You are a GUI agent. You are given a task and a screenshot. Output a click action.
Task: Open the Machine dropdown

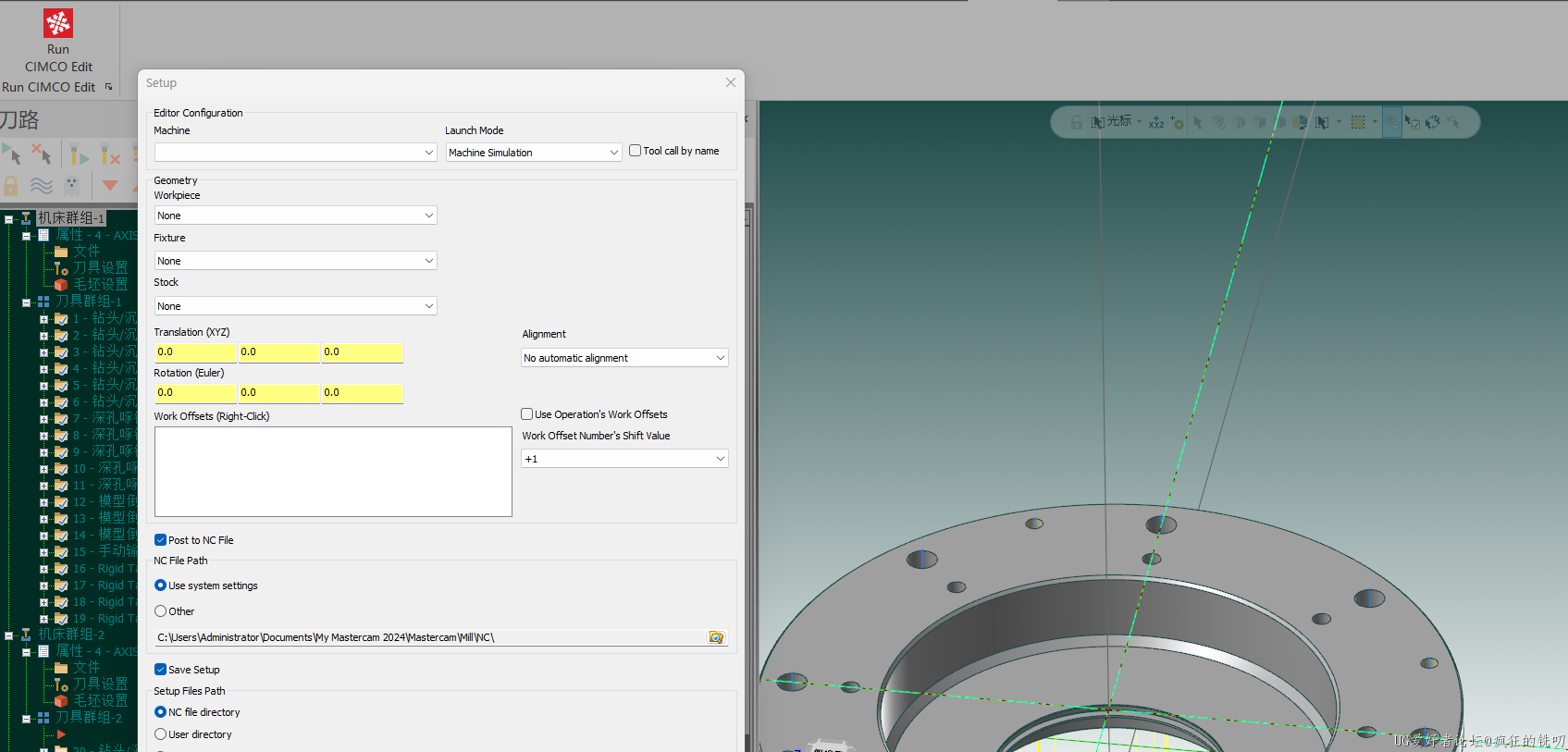295,153
